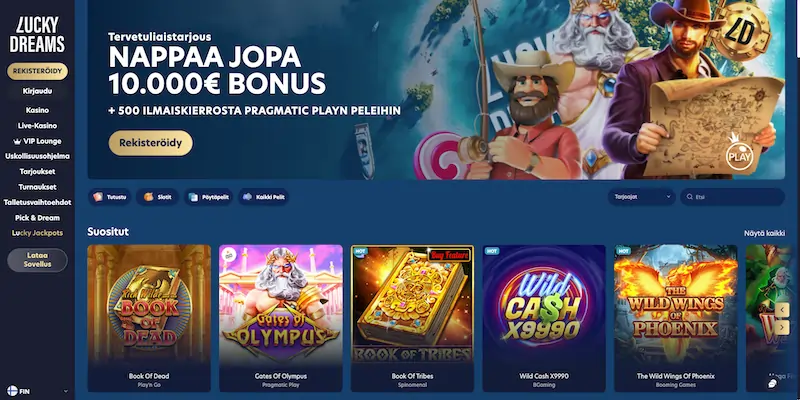This screenshot has width=800, height=400.
Task: Click the Kirjaudu login button
Action: pos(37,91)
